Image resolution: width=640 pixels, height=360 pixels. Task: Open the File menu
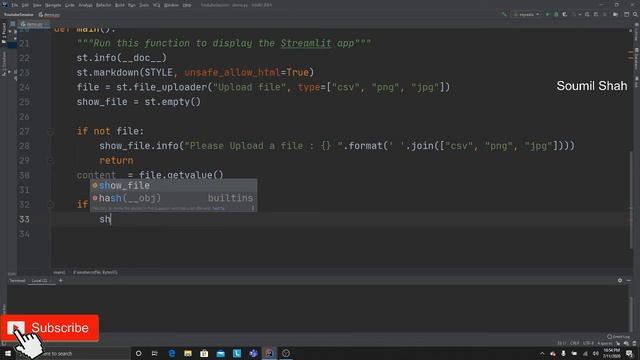(15, 5)
